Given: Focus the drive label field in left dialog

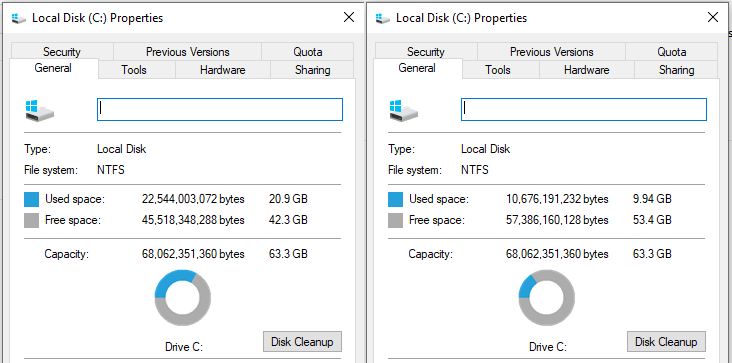Looking at the screenshot, I should point(220,109).
